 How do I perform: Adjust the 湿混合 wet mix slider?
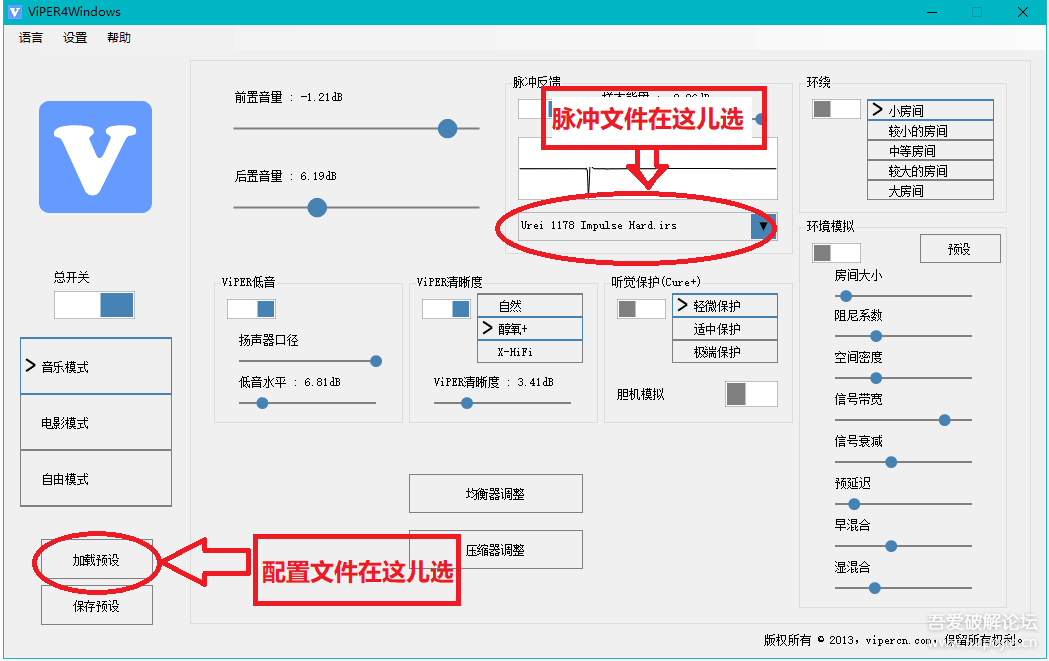click(874, 588)
